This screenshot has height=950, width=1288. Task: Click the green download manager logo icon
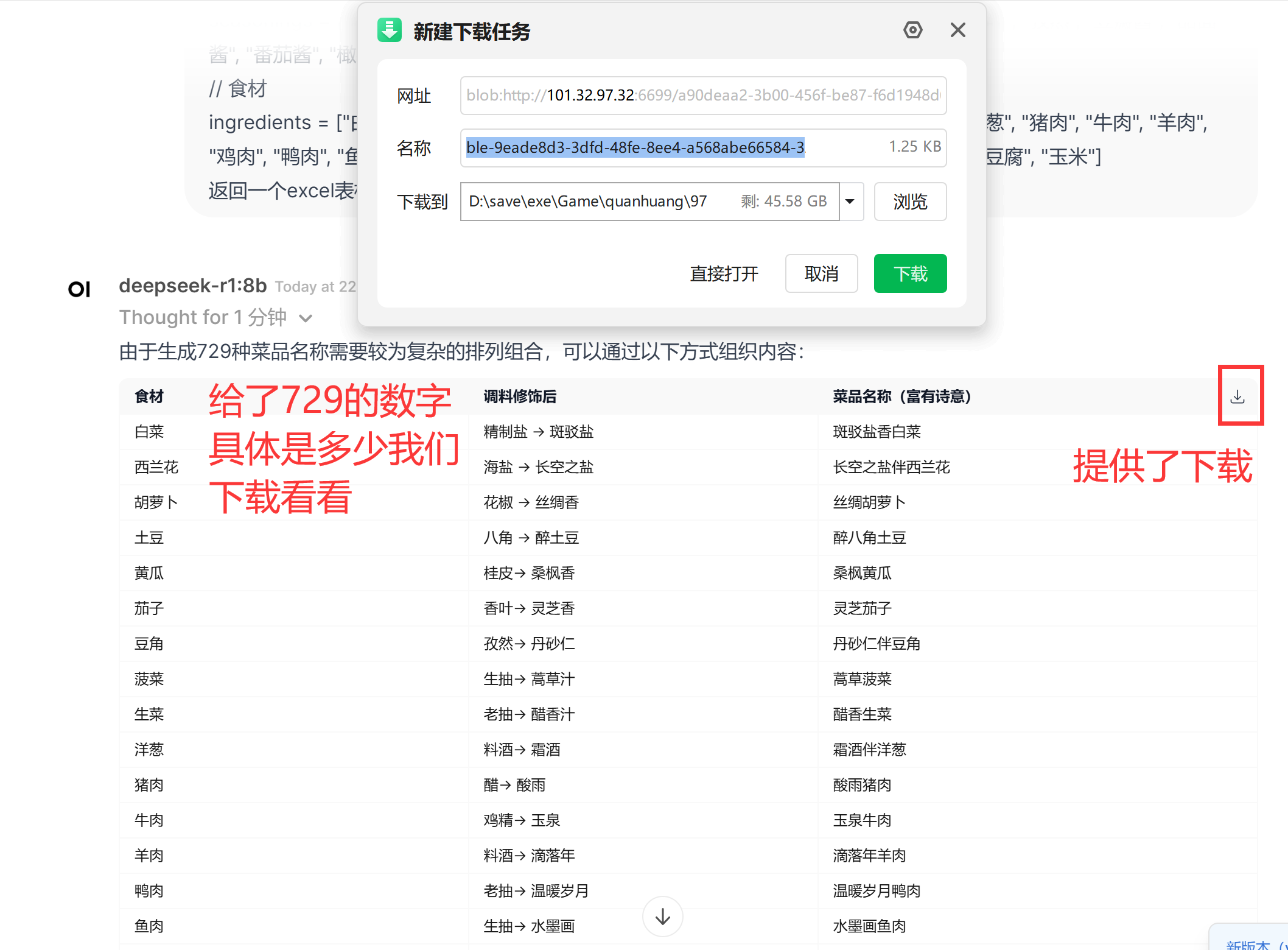click(x=390, y=30)
